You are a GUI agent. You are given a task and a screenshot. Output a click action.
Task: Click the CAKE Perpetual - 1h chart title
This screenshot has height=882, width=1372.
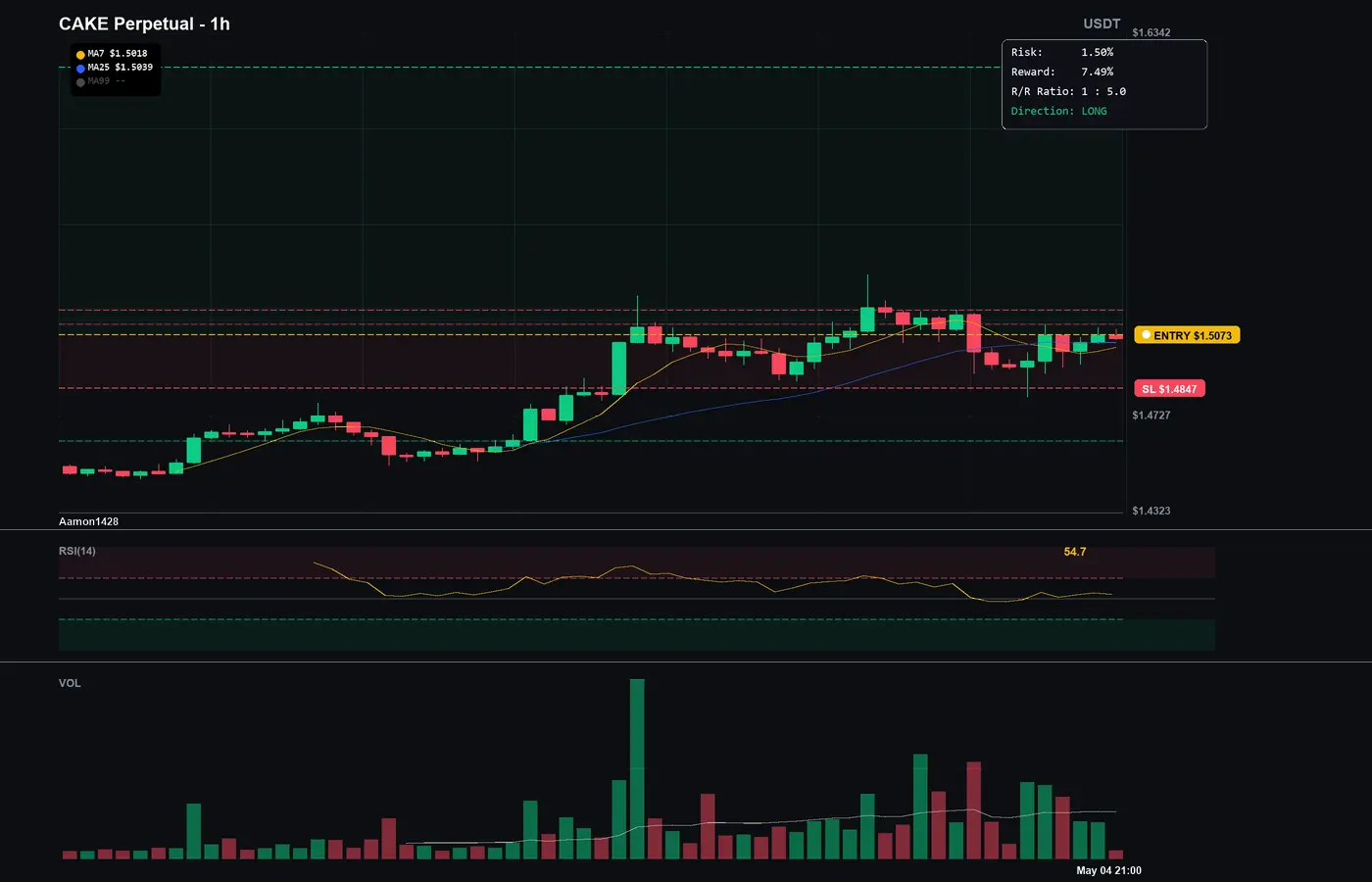pos(144,24)
